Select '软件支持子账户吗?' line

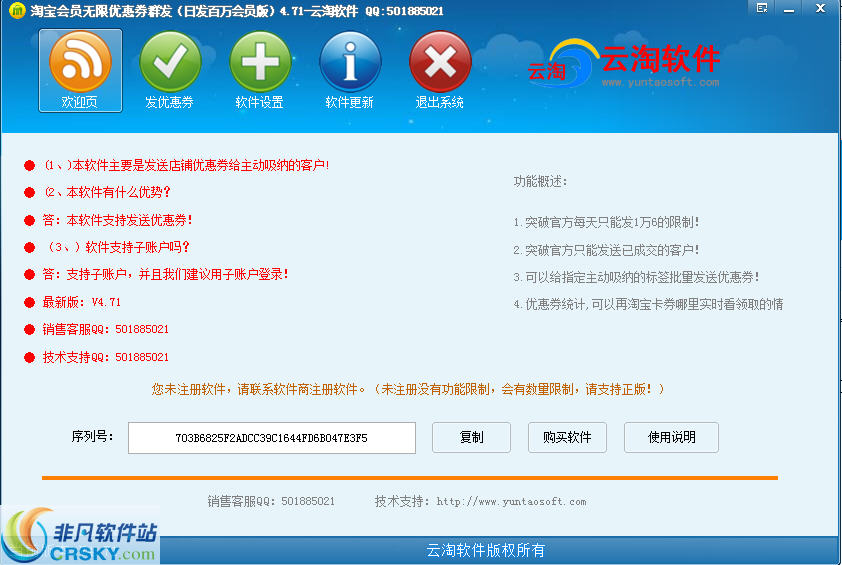[118, 247]
